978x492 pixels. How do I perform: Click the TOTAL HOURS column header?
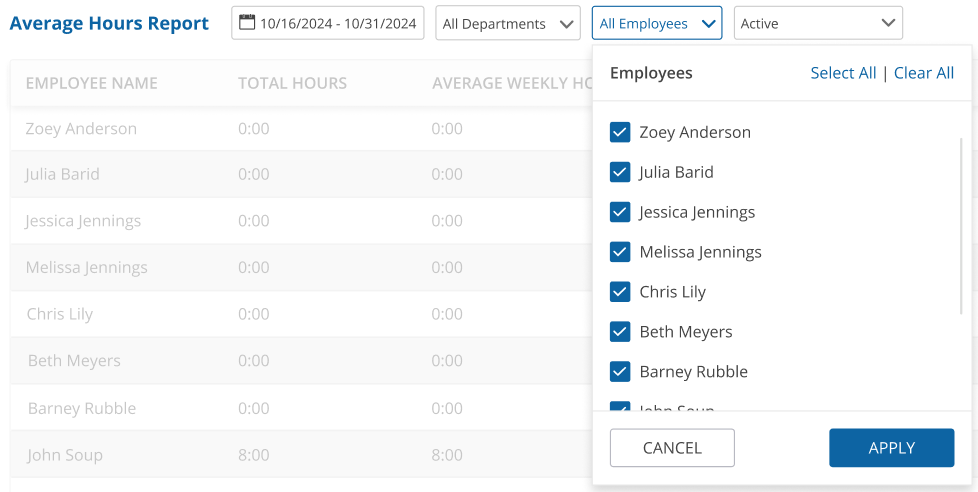(x=293, y=83)
